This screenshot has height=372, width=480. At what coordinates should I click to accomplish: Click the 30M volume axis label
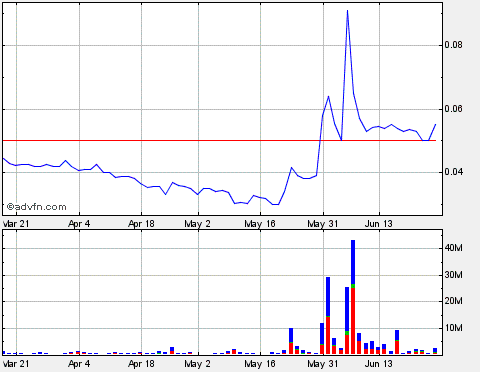click(x=454, y=275)
